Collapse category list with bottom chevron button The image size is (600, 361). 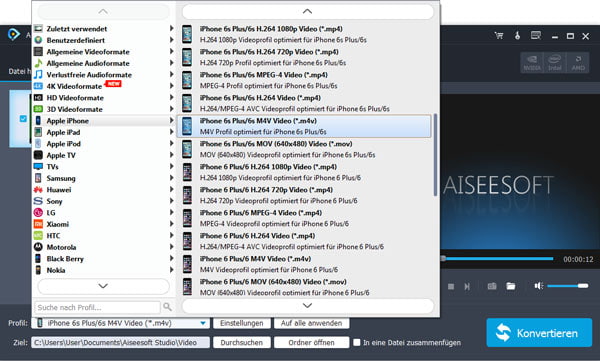(x=103, y=286)
